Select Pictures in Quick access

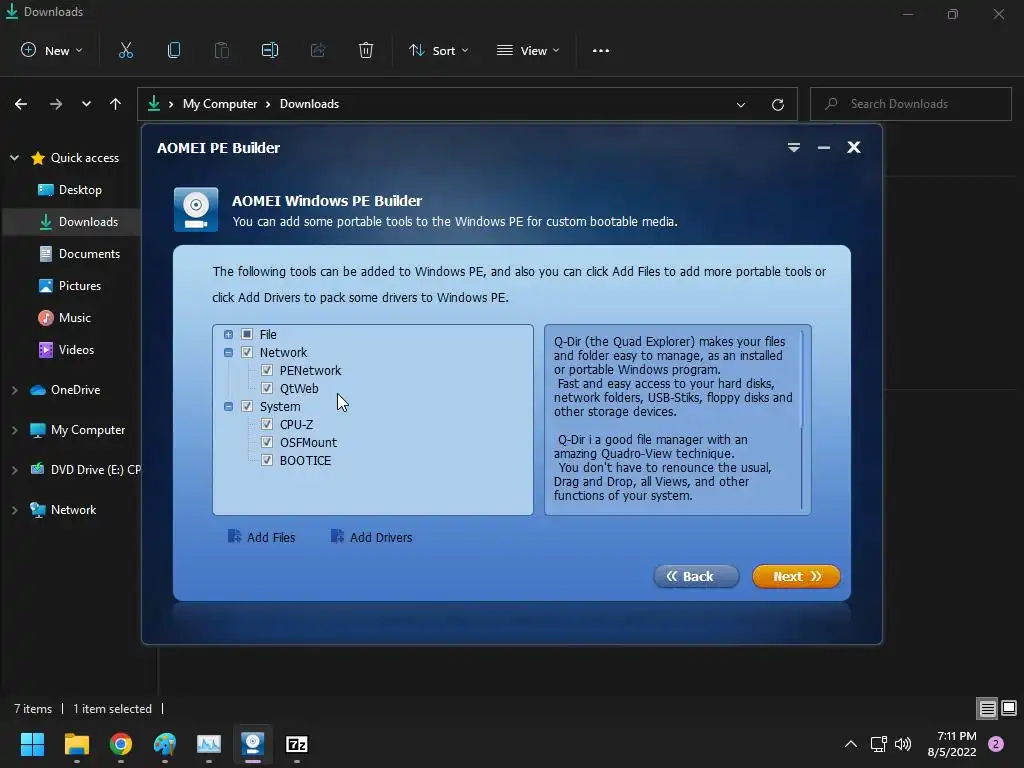tap(70, 285)
